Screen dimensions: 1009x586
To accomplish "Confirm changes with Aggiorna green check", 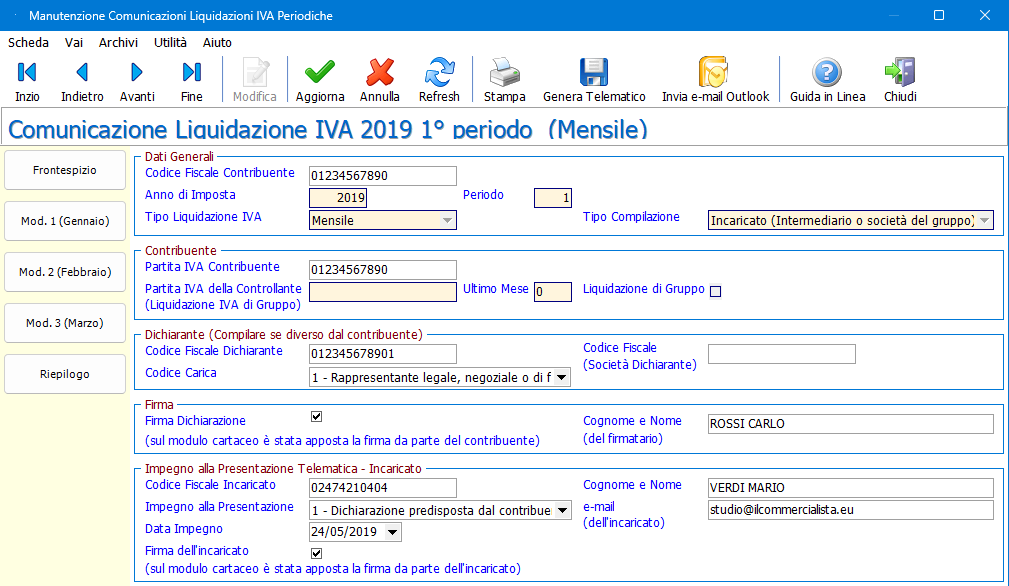I will click(320, 80).
